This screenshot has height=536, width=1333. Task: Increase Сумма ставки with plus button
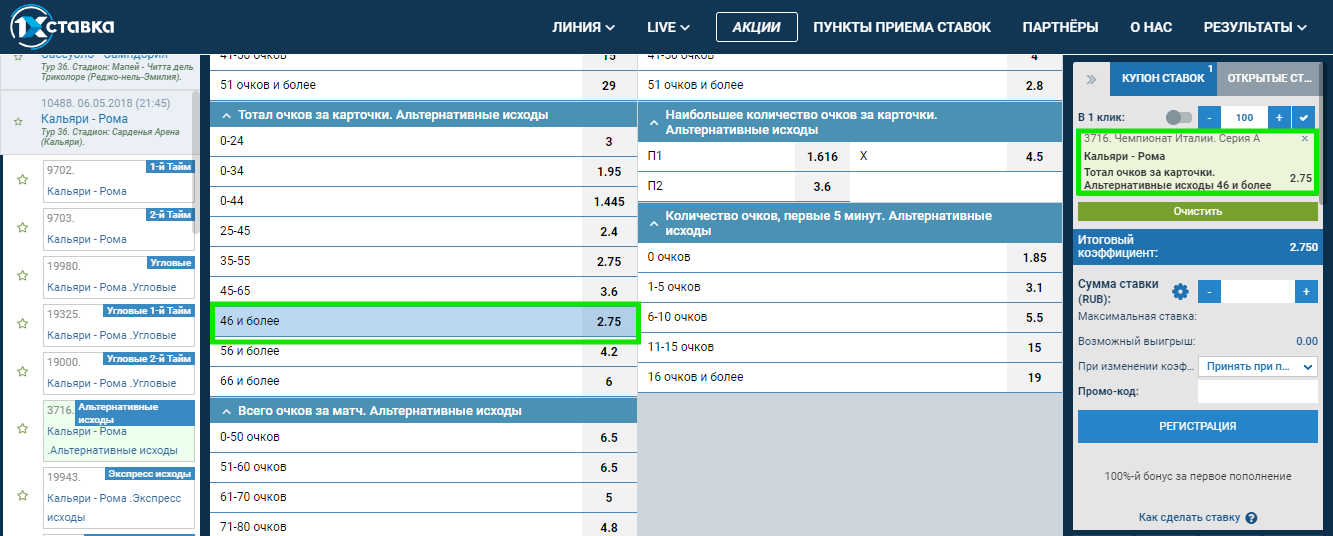click(x=1306, y=292)
